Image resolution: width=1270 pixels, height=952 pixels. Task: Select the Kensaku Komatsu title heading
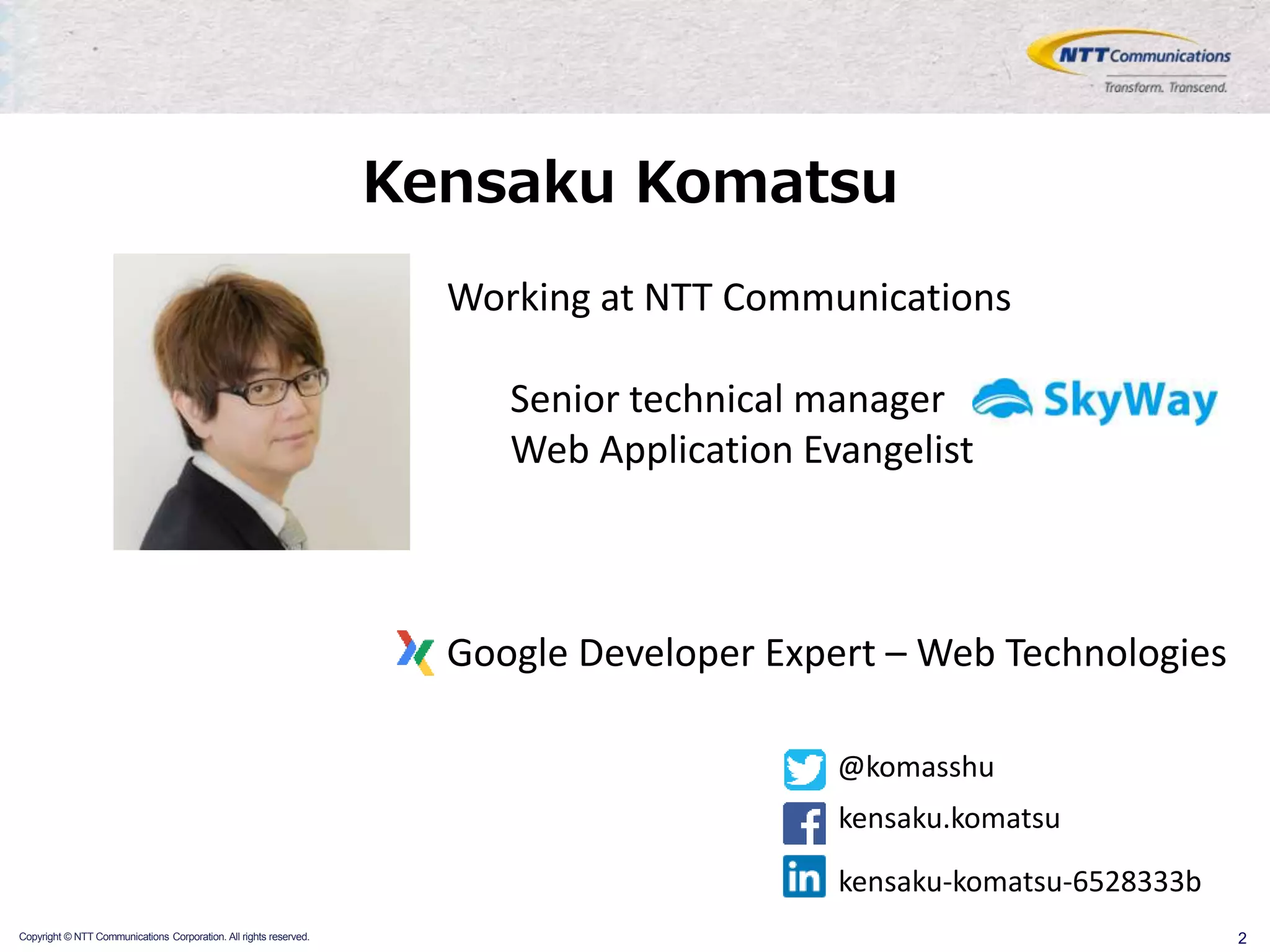pyautogui.click(x=629, y=182)
